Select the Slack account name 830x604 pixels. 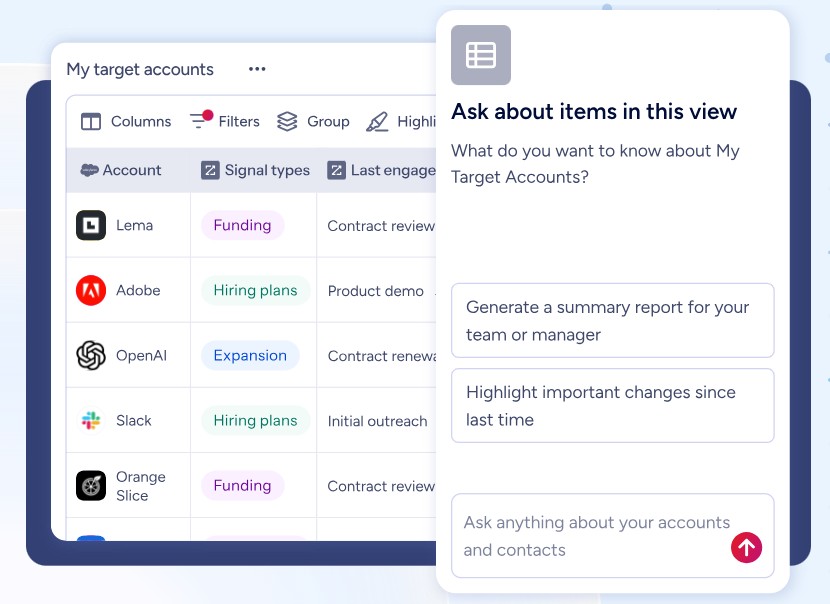click(134, 421)
